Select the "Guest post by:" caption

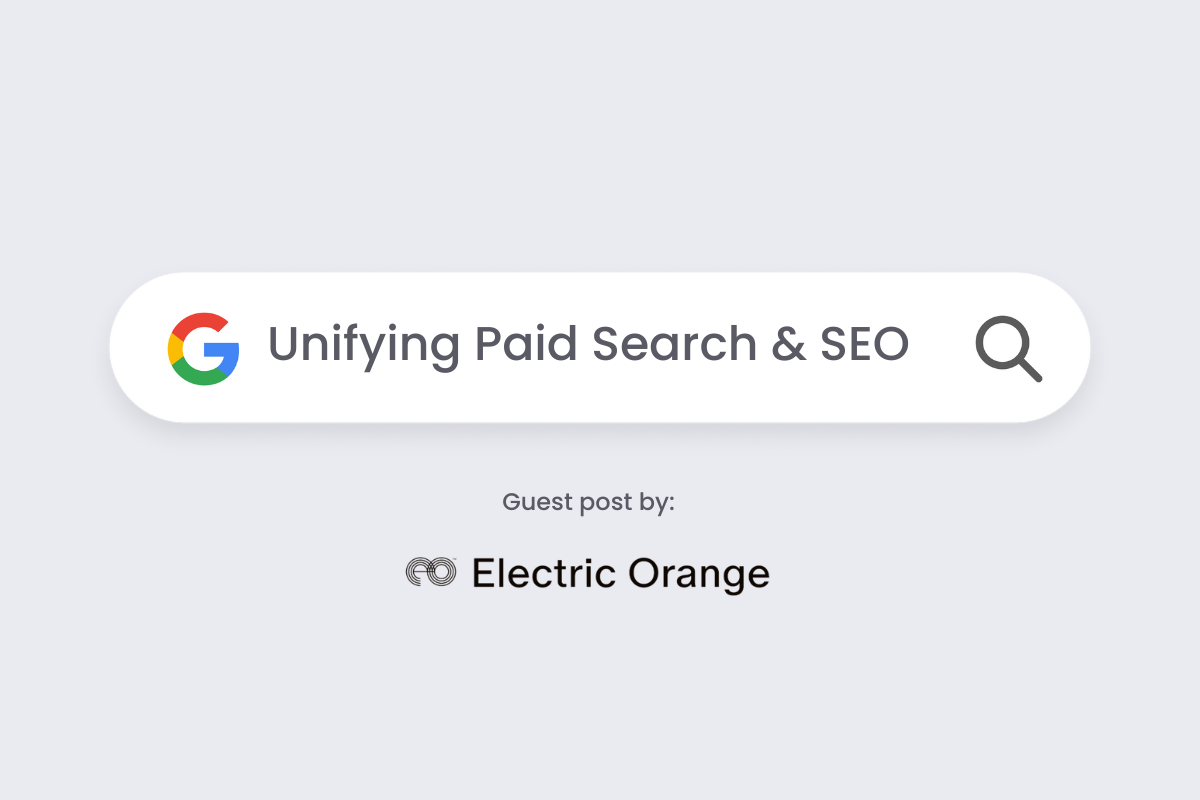click(x=588, y=502)
